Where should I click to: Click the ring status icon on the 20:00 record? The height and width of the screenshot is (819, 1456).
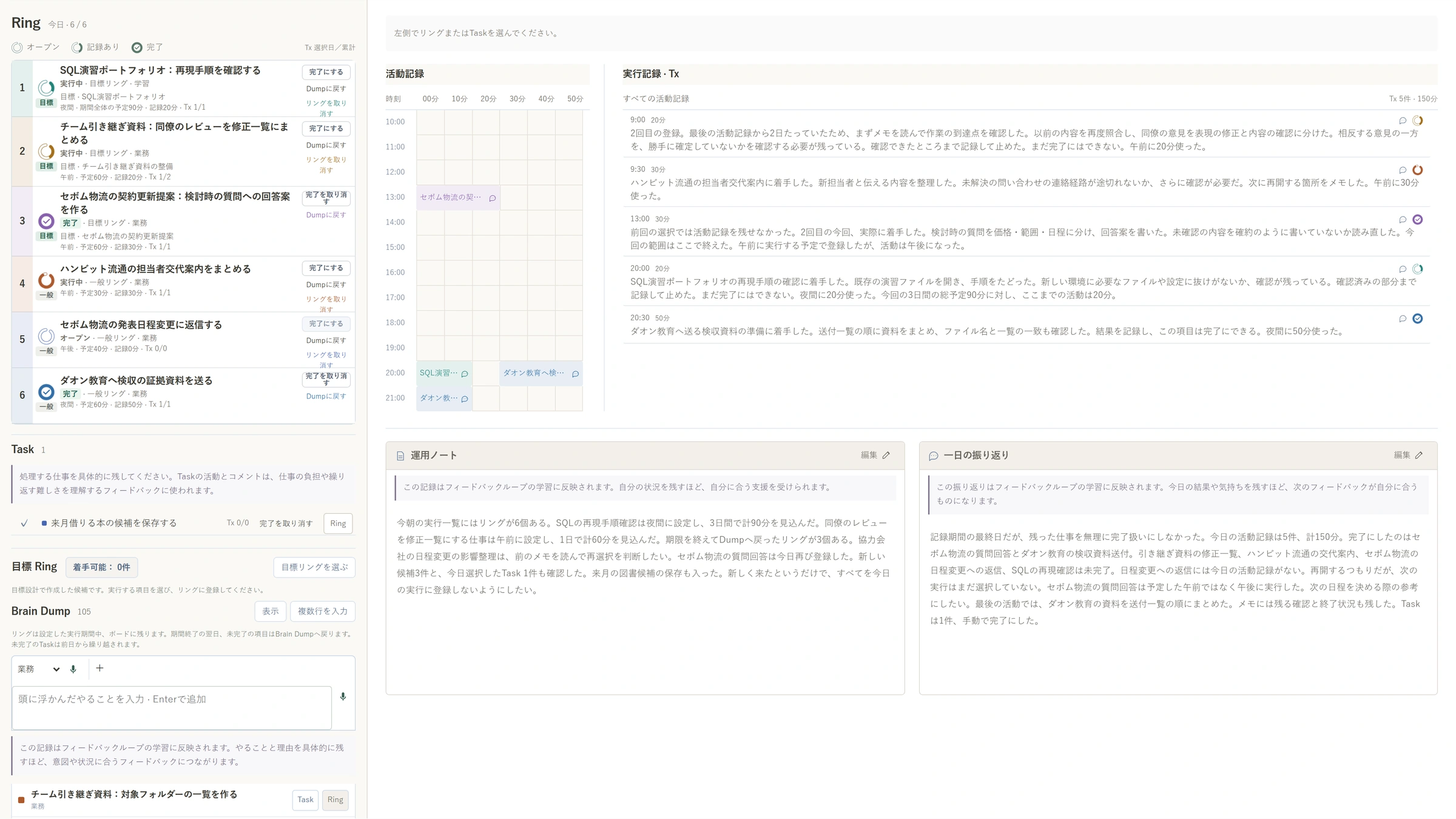[x=1418, y=269]
